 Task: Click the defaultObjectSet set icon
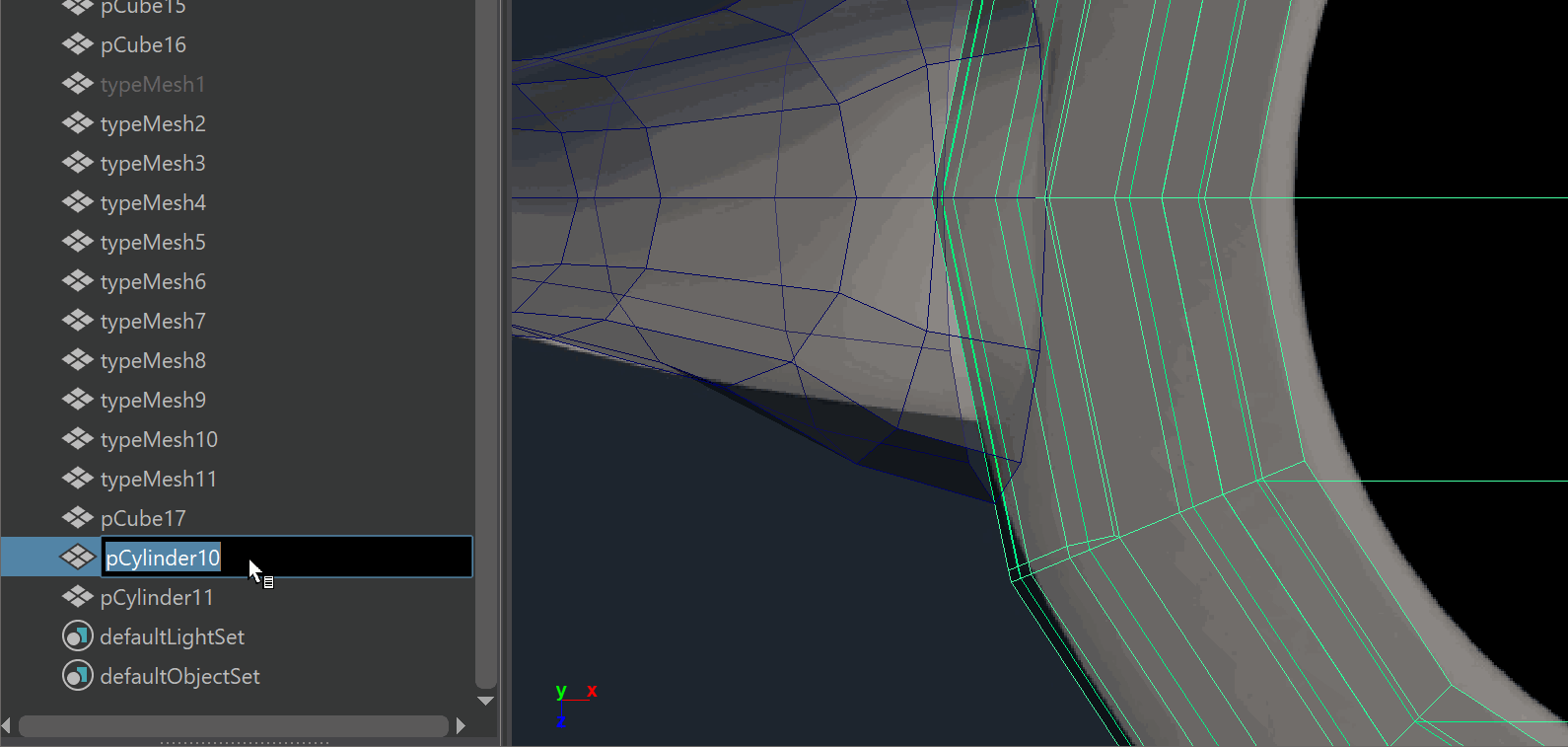(77, 676)
